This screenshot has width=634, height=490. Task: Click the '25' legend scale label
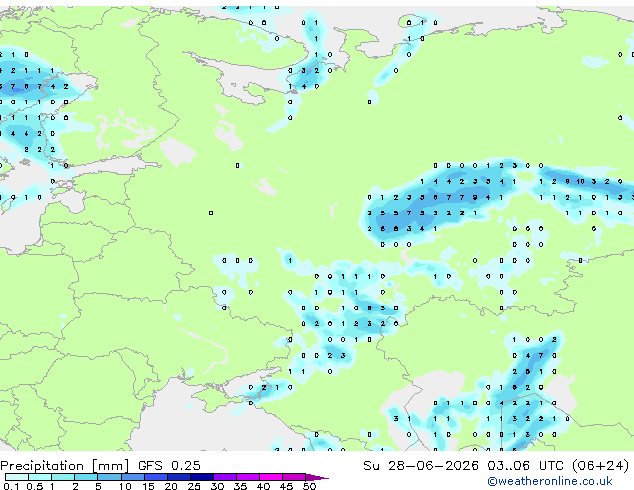pyautogui.click(x=194, y=486)
